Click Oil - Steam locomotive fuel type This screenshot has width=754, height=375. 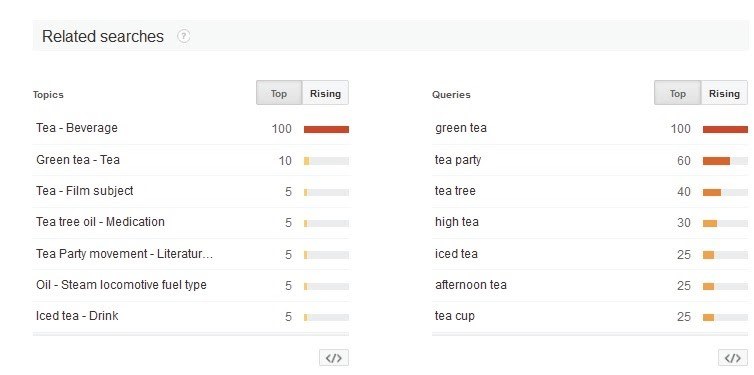121,285
